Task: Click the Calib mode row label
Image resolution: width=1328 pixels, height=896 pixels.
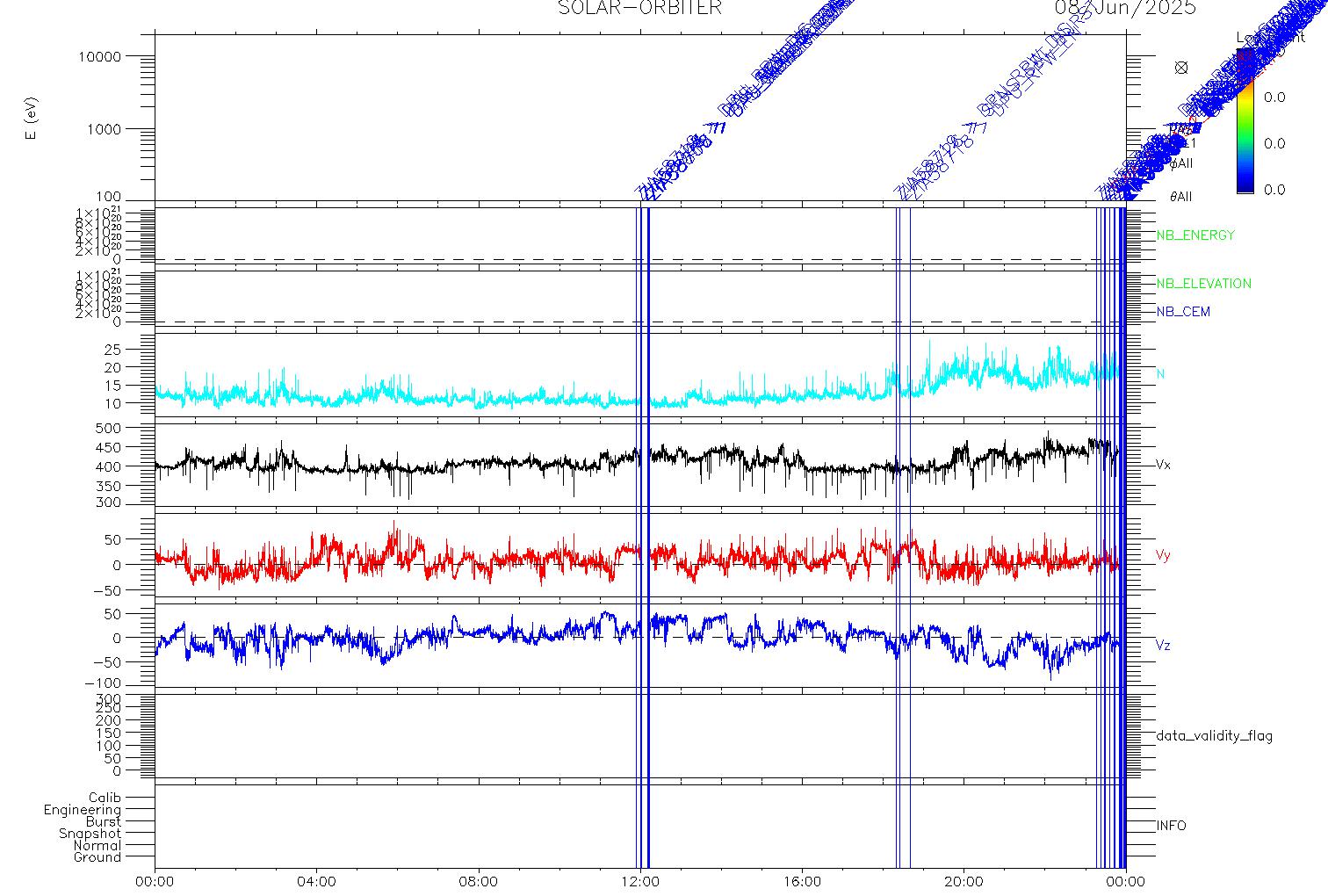Action: tap(105, 798)
